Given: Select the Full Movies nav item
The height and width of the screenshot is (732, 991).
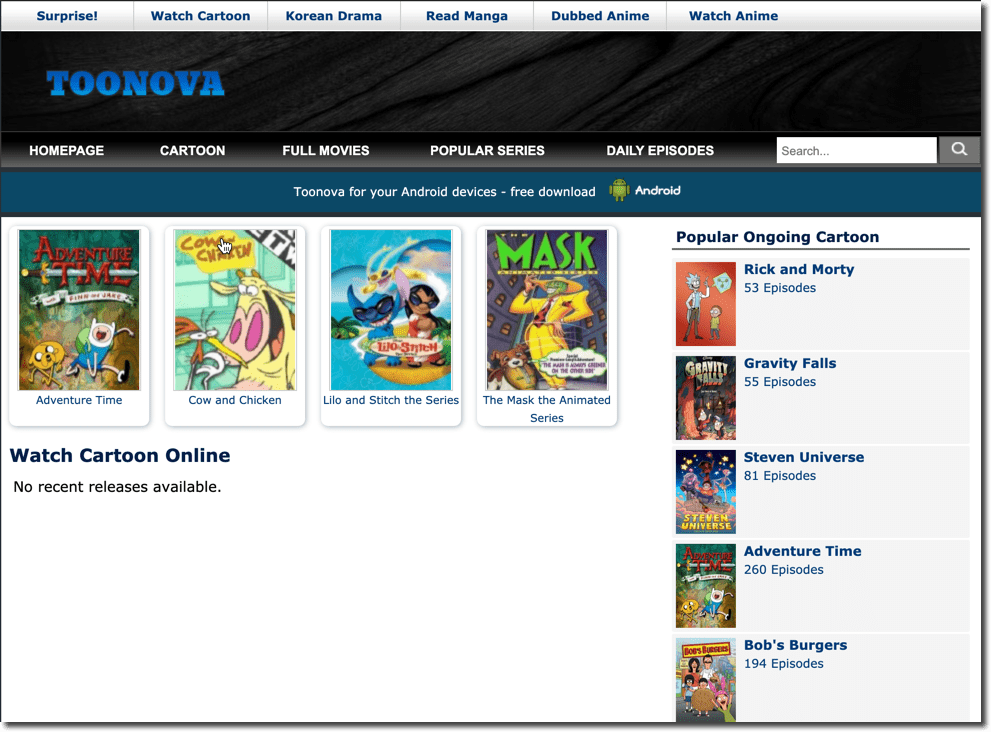Looking at the screenshot, I should tap(325, 150).
